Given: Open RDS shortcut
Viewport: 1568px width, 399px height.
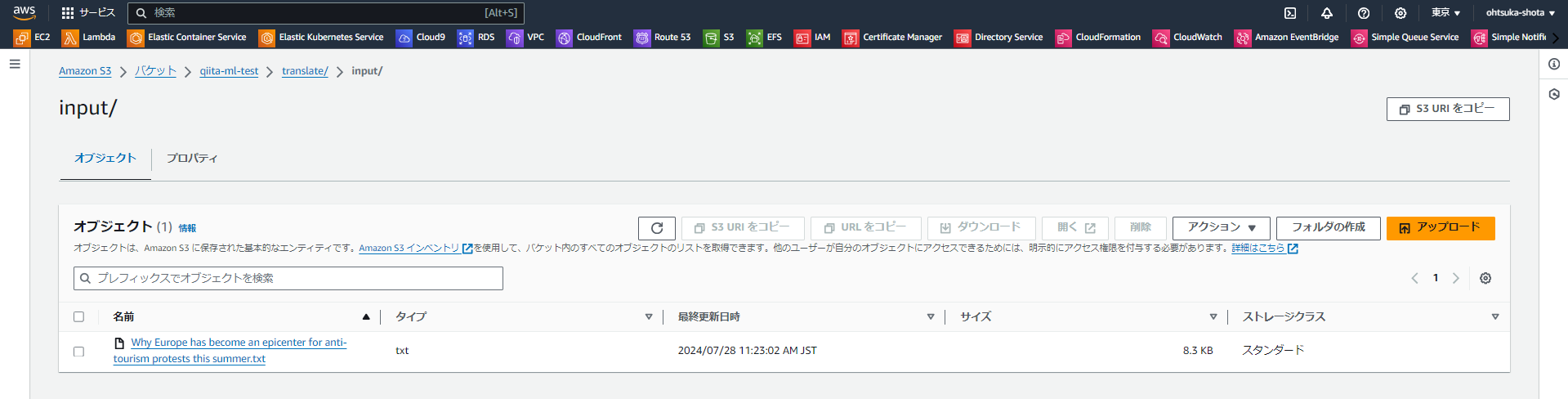Looking at the screenshot, I should click(476, 38).
